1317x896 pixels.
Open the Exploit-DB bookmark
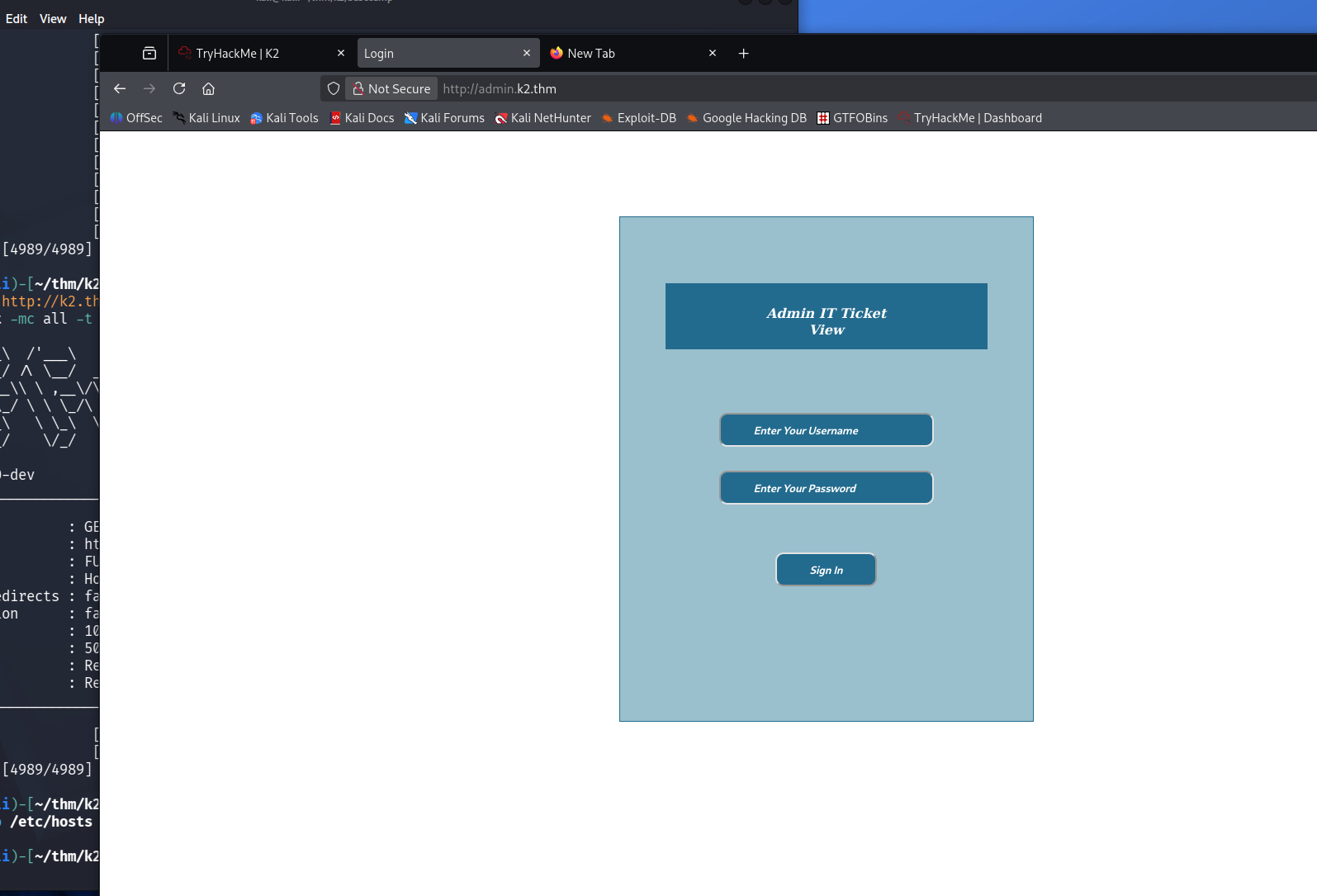638,118
